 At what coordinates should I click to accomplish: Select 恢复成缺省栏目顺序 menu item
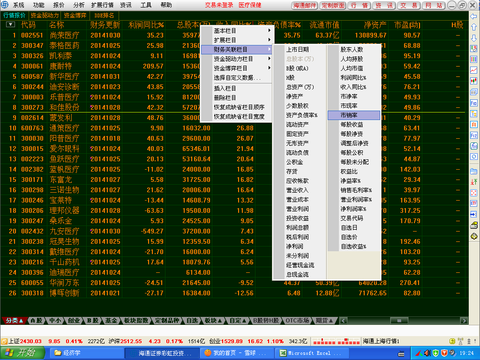pos(237,107)
